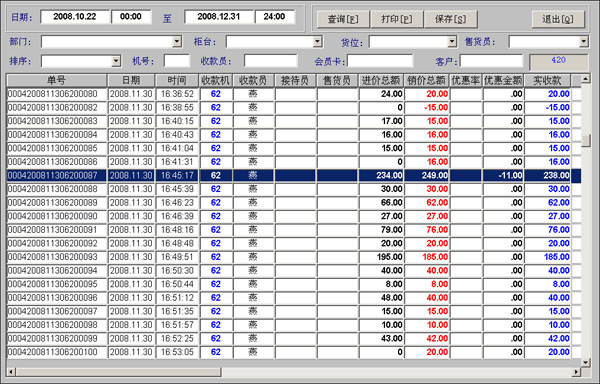The height and width of the screenshot is (384, 600).
Task: Click the 249.00 sale total cell
Action: 427,176
